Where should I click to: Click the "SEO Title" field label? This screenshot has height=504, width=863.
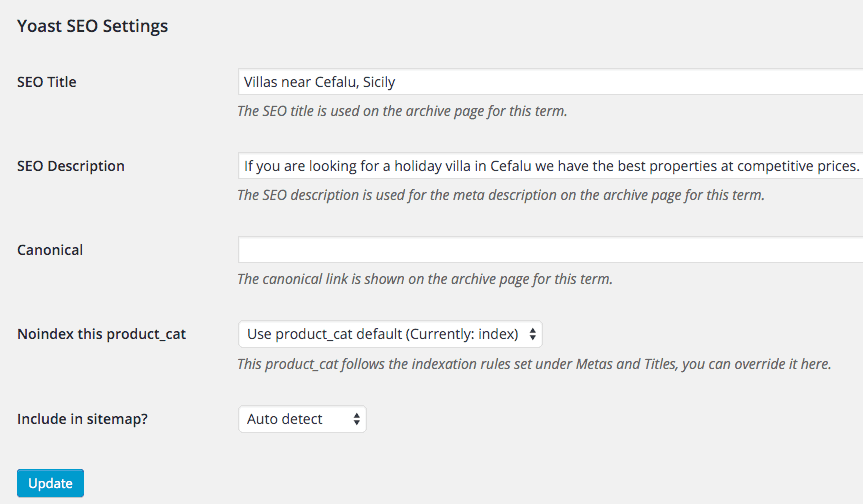click(x=47, y=82)
